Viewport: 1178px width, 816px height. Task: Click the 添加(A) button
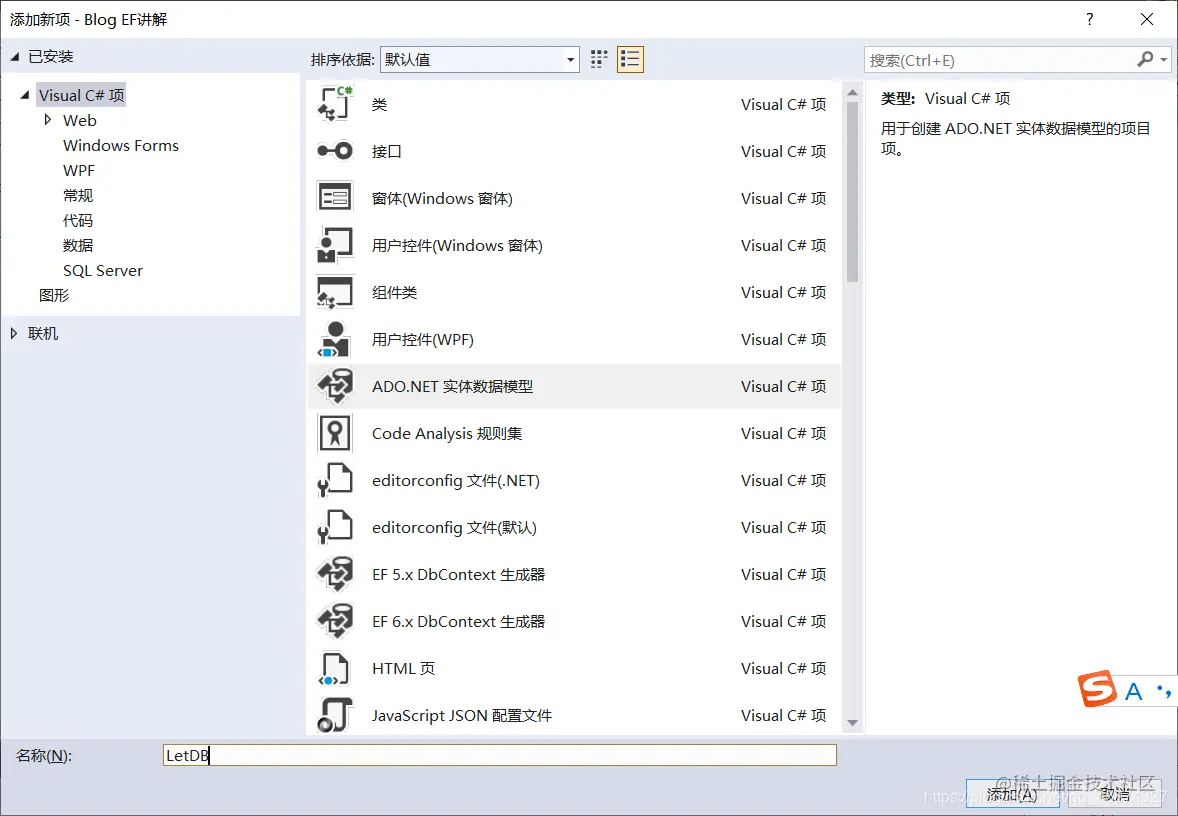[x=1012, y=793]
